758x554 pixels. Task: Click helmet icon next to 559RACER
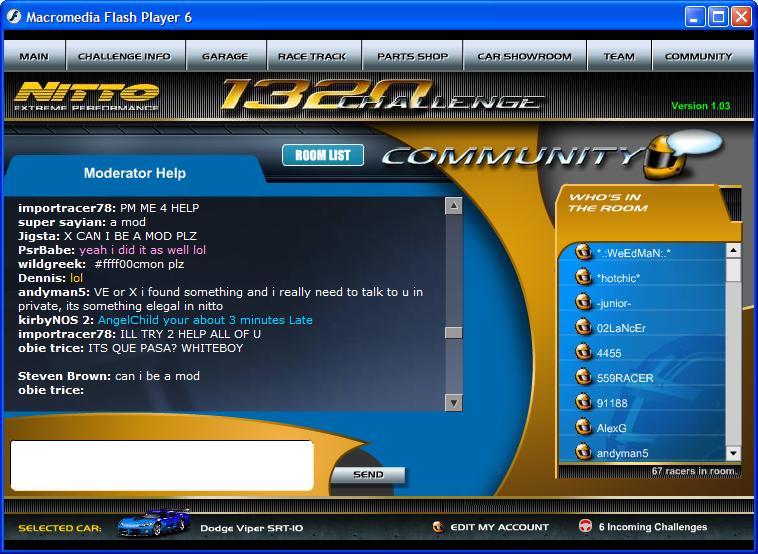[583, 377]
